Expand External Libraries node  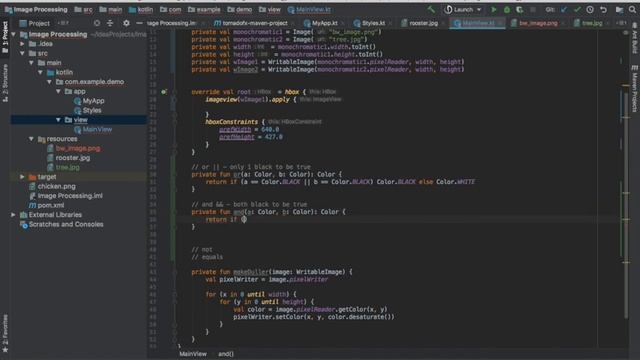pyautogui.click(x=13, y=215)
